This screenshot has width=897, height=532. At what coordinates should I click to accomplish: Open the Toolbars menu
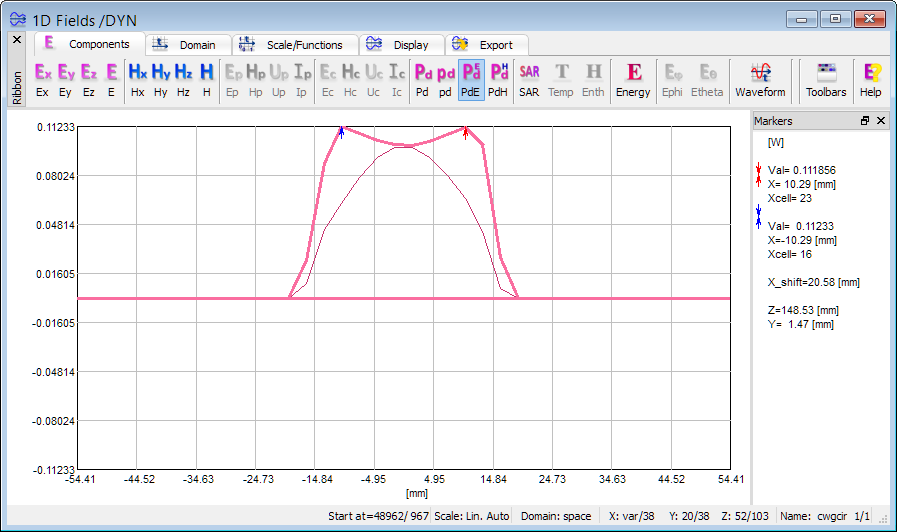pos(826,78)
